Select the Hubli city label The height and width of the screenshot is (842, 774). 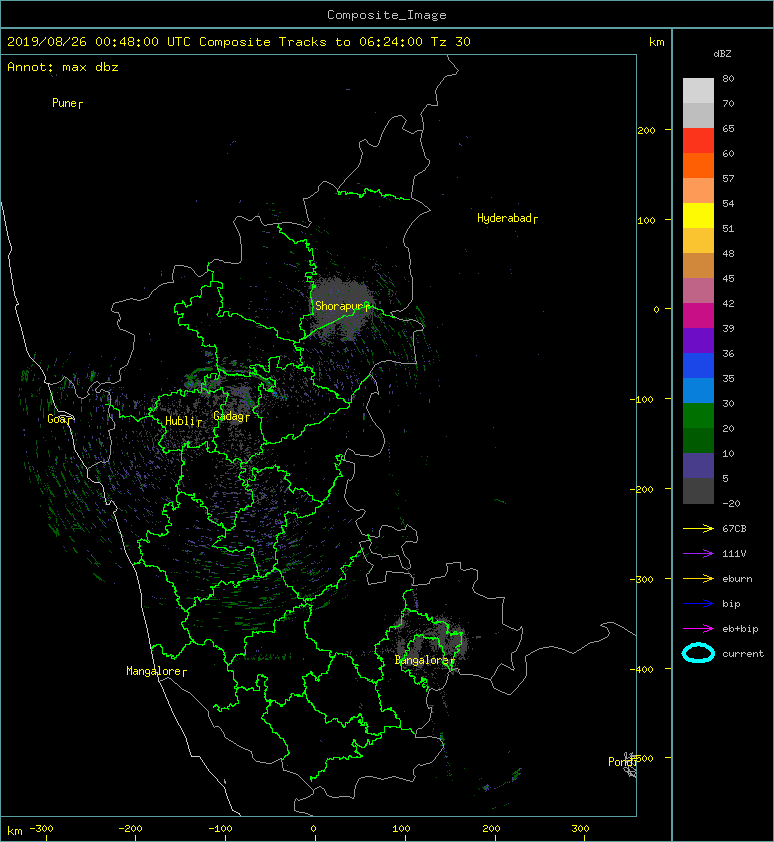(x=183, y=421)
